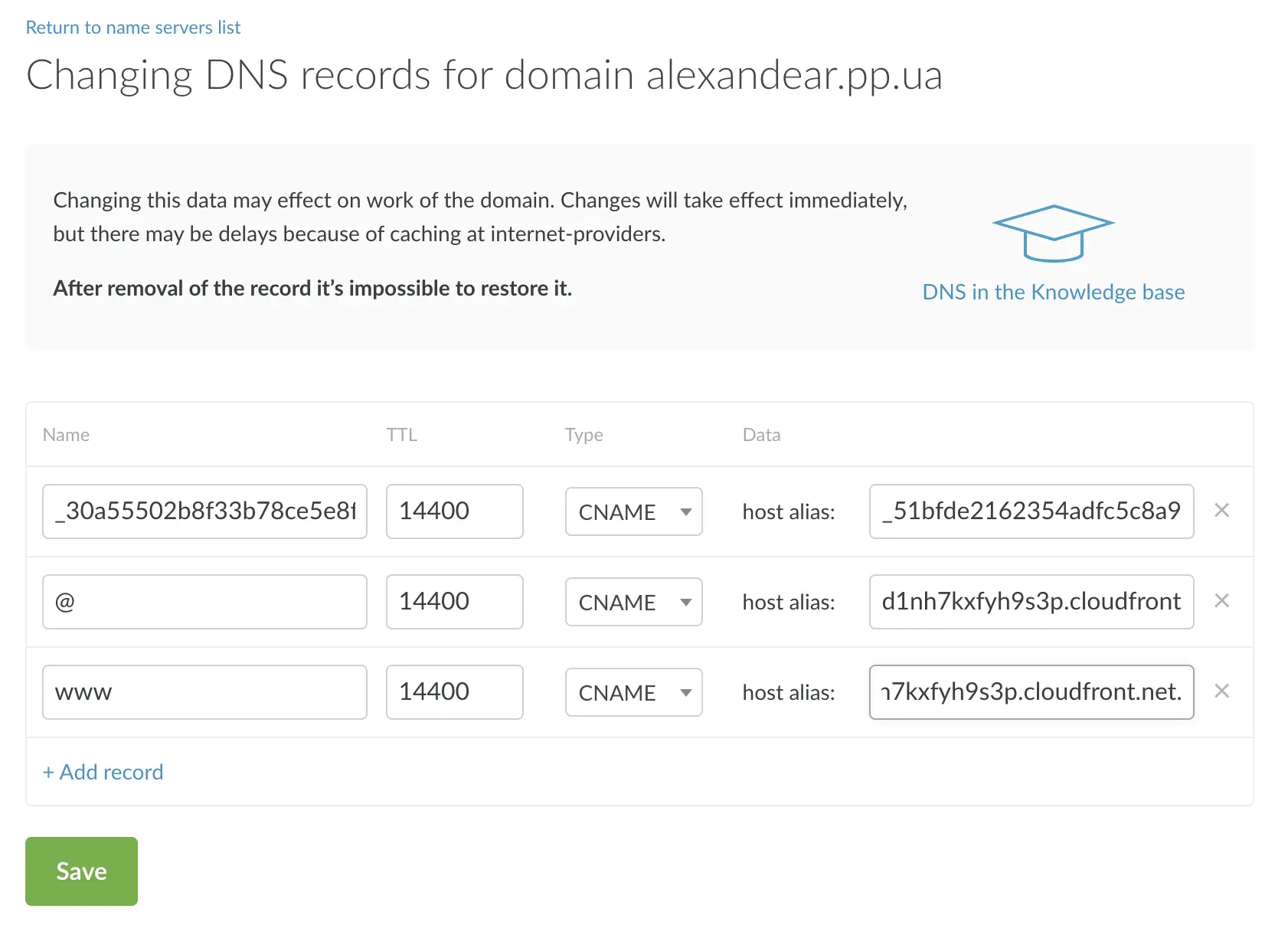1288x925 pixels.
Task: Expand the Type dropdown of @ record
Action: pos(633,602)
